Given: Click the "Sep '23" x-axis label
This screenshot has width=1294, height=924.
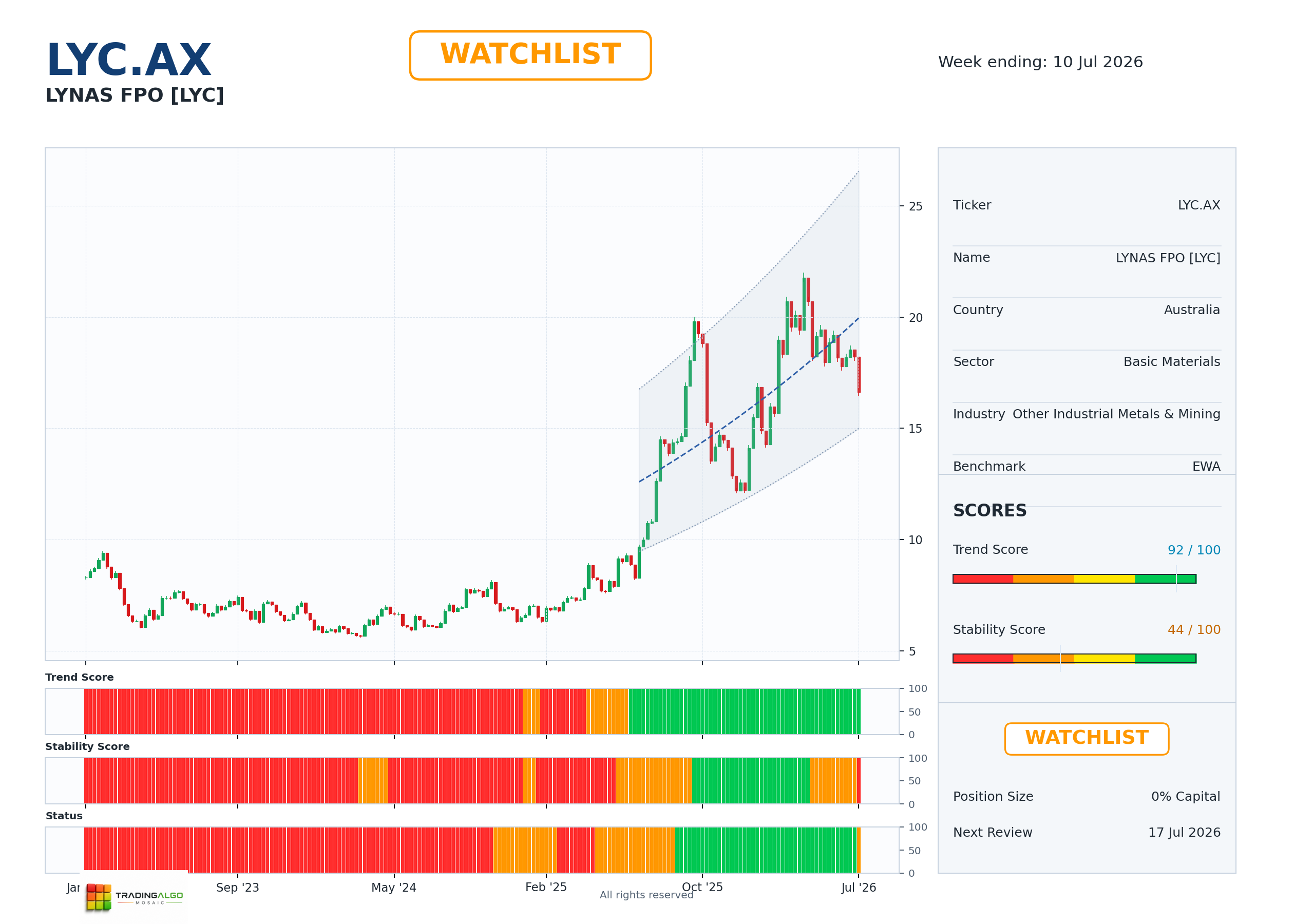Looking at the screenshot, I should (237, 888).
